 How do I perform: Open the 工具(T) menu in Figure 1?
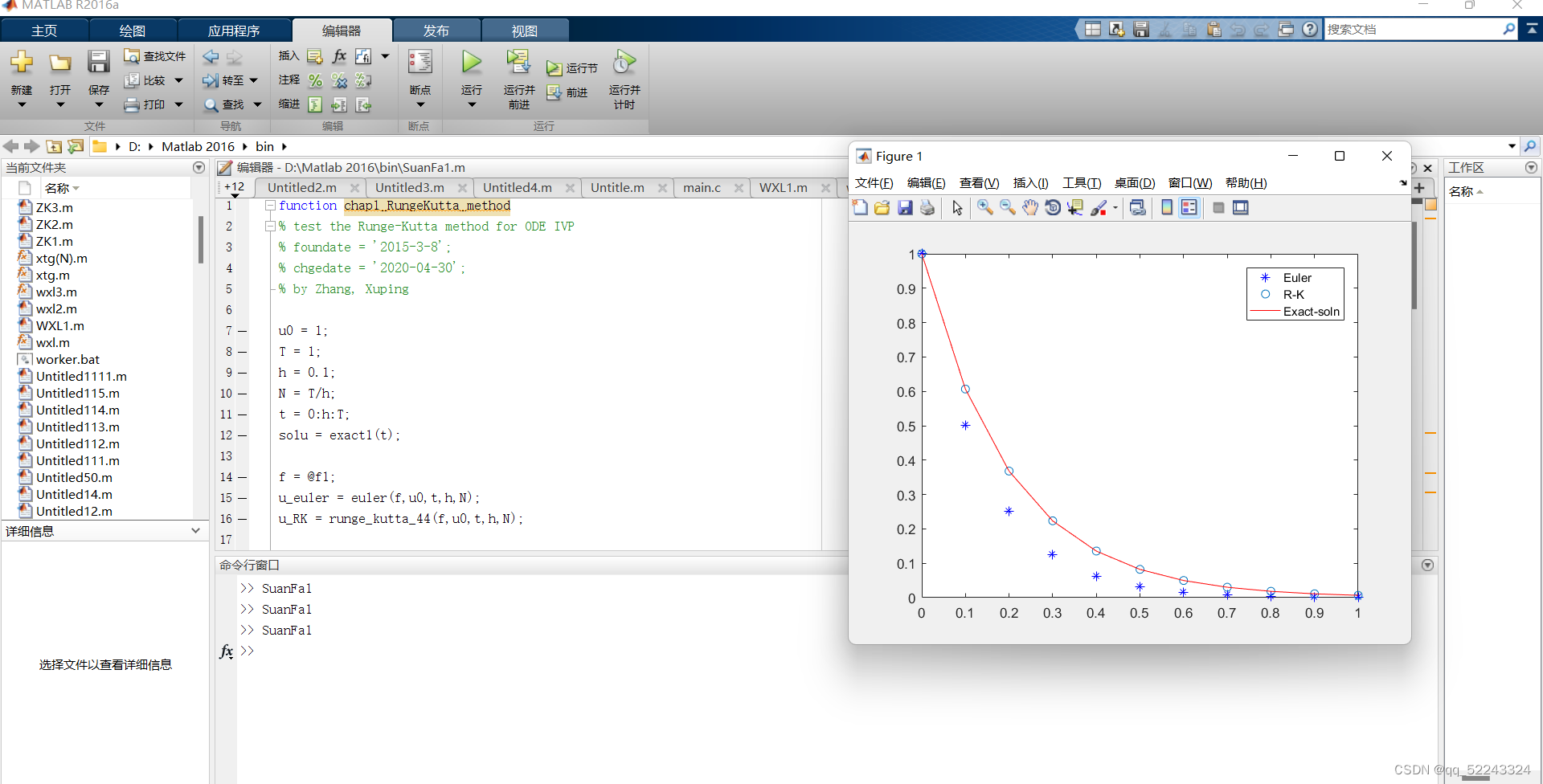(x=1082, y=183)
